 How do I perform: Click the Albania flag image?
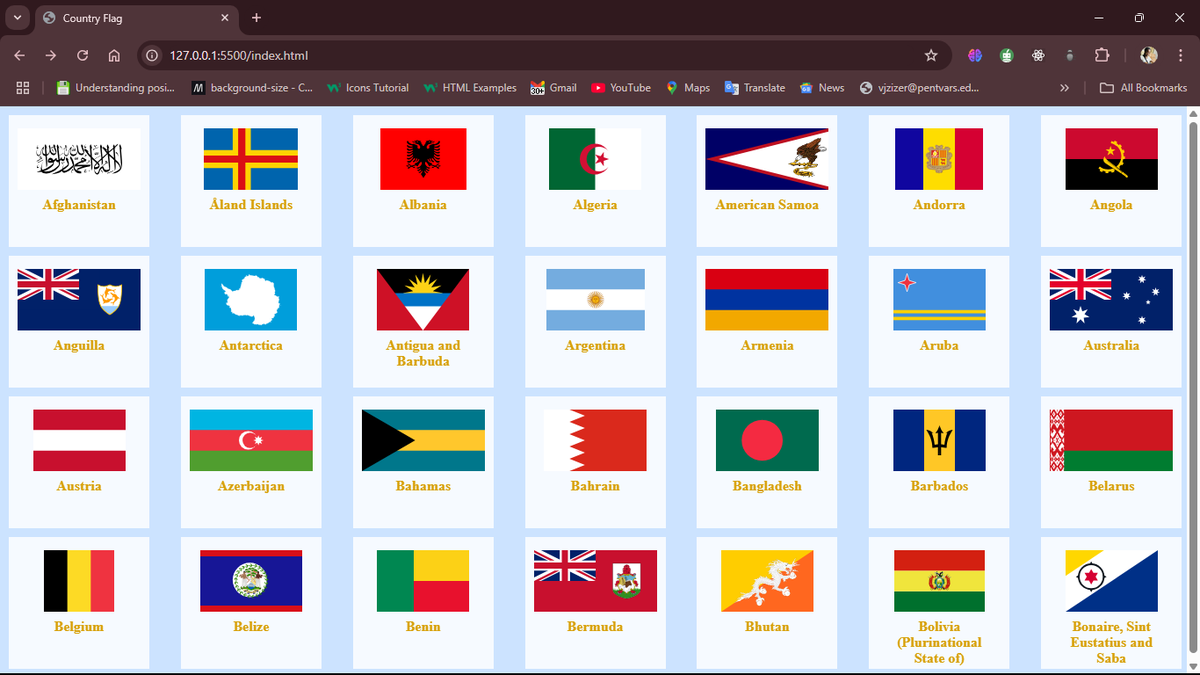[423, 157]
